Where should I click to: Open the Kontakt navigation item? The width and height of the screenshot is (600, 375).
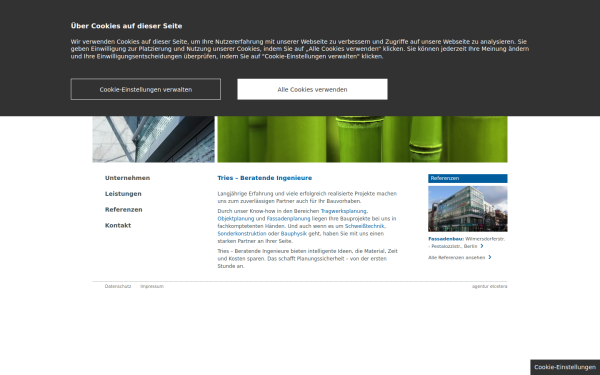tap(118, 225)
